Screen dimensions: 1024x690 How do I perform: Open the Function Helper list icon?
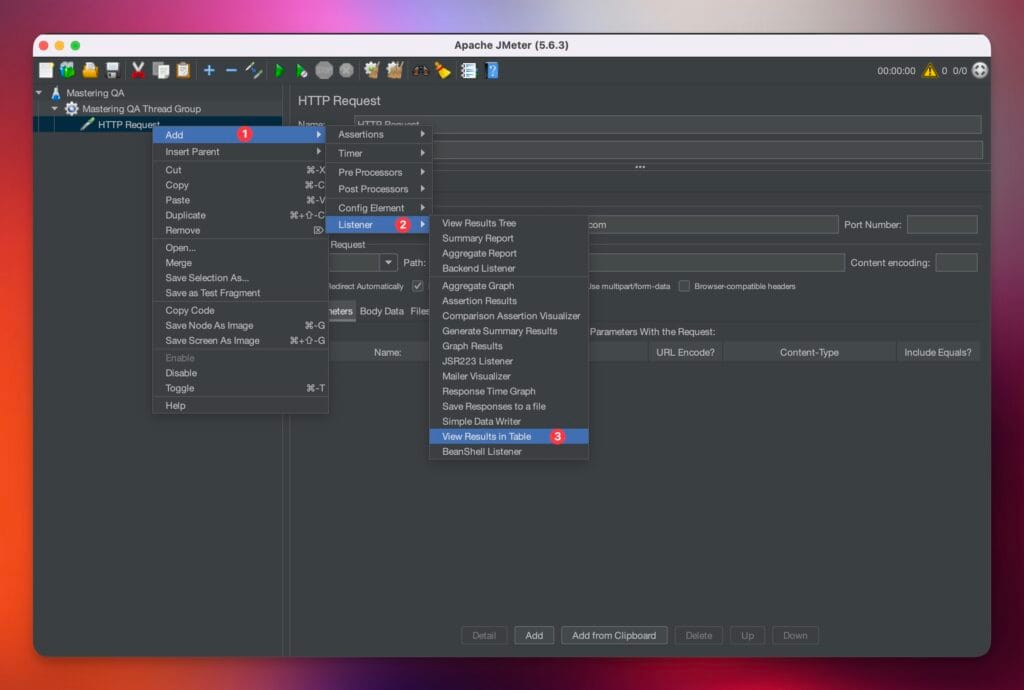[x=468, y=71]
